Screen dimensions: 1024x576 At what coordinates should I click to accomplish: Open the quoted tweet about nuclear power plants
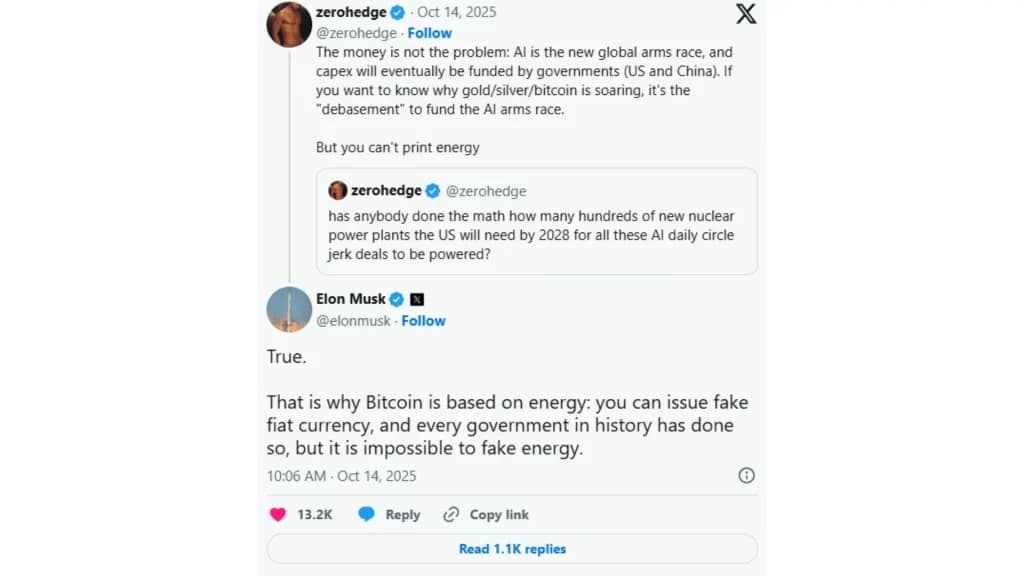[x=536, y=235]
